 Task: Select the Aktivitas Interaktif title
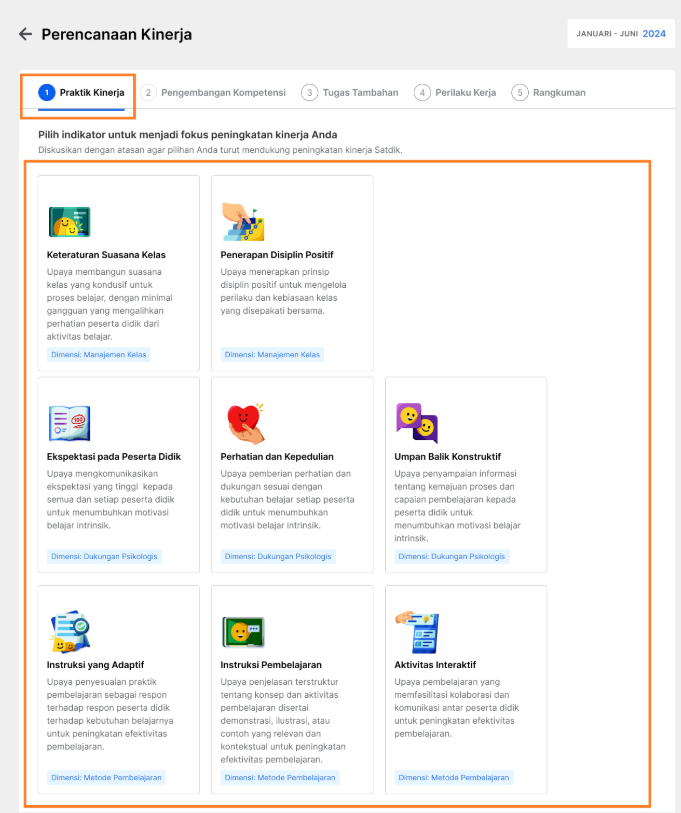coord(435,665)
